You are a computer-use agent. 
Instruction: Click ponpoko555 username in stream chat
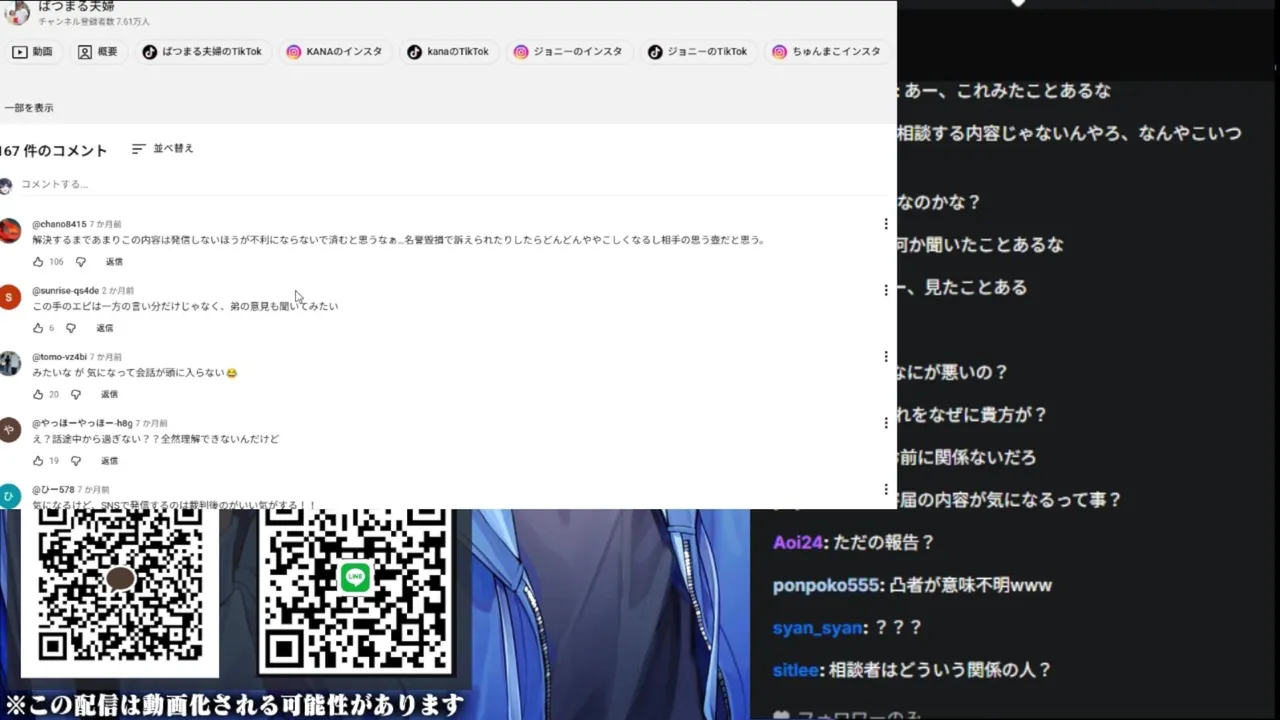point(826,586)
